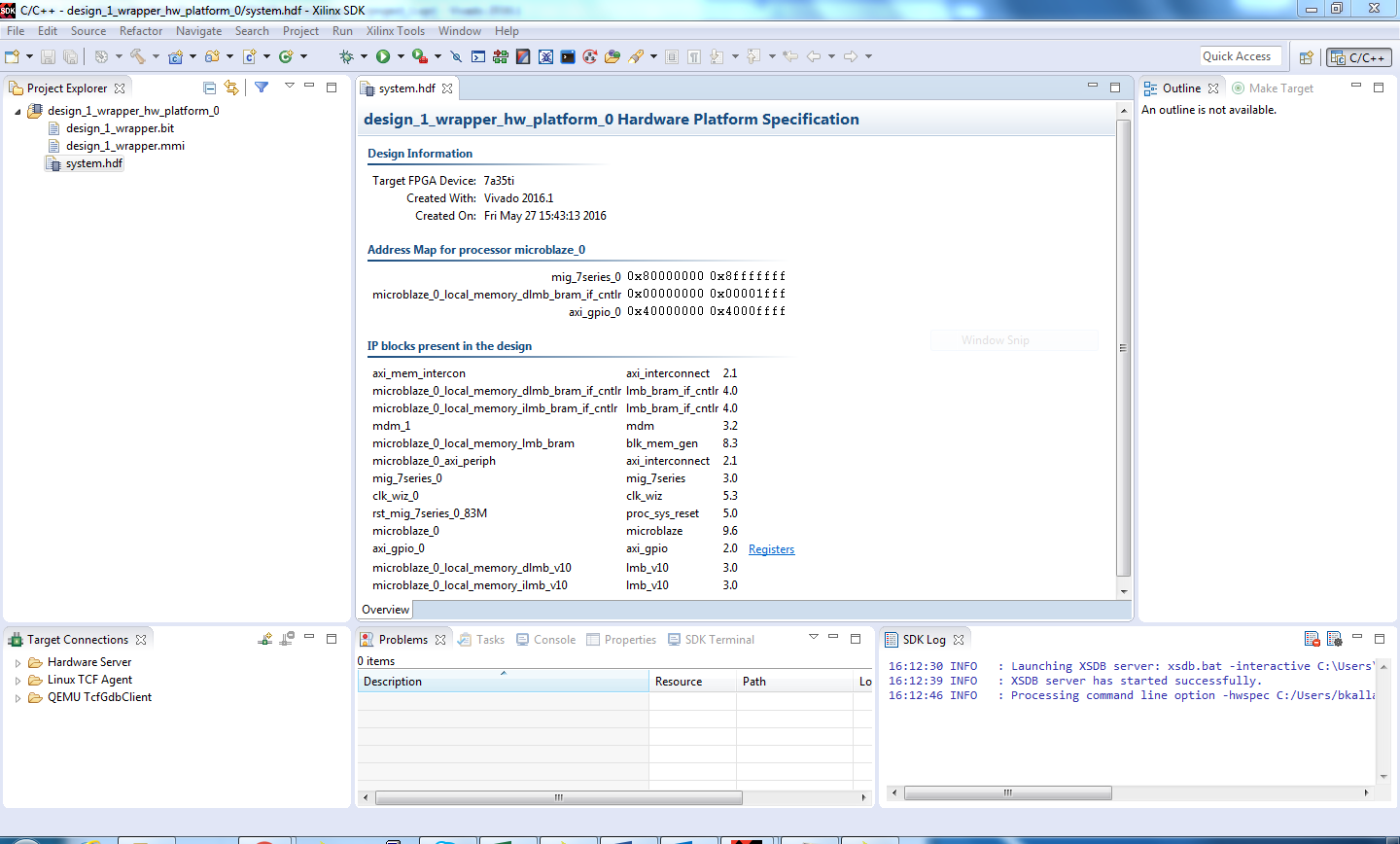Click the new C++ class icon

click(x=286, y=56)
